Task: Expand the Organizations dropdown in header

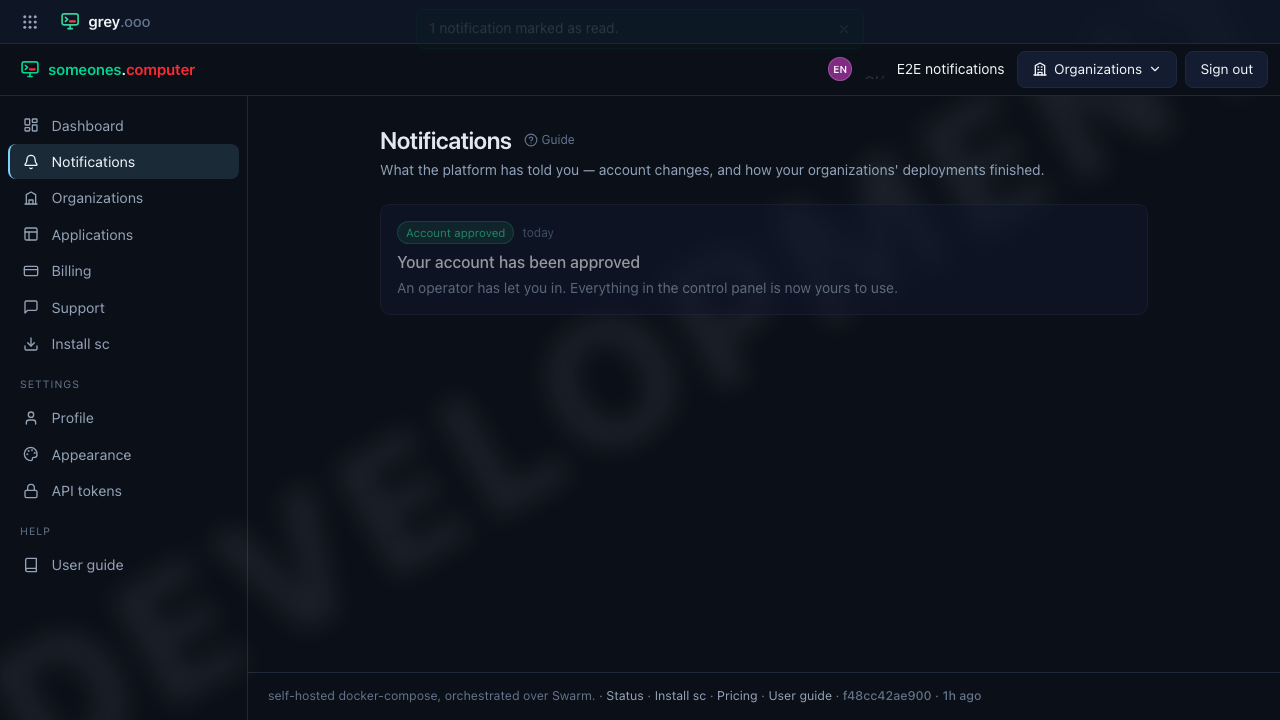Action: pyautogui.click(x=1097, y=69)
